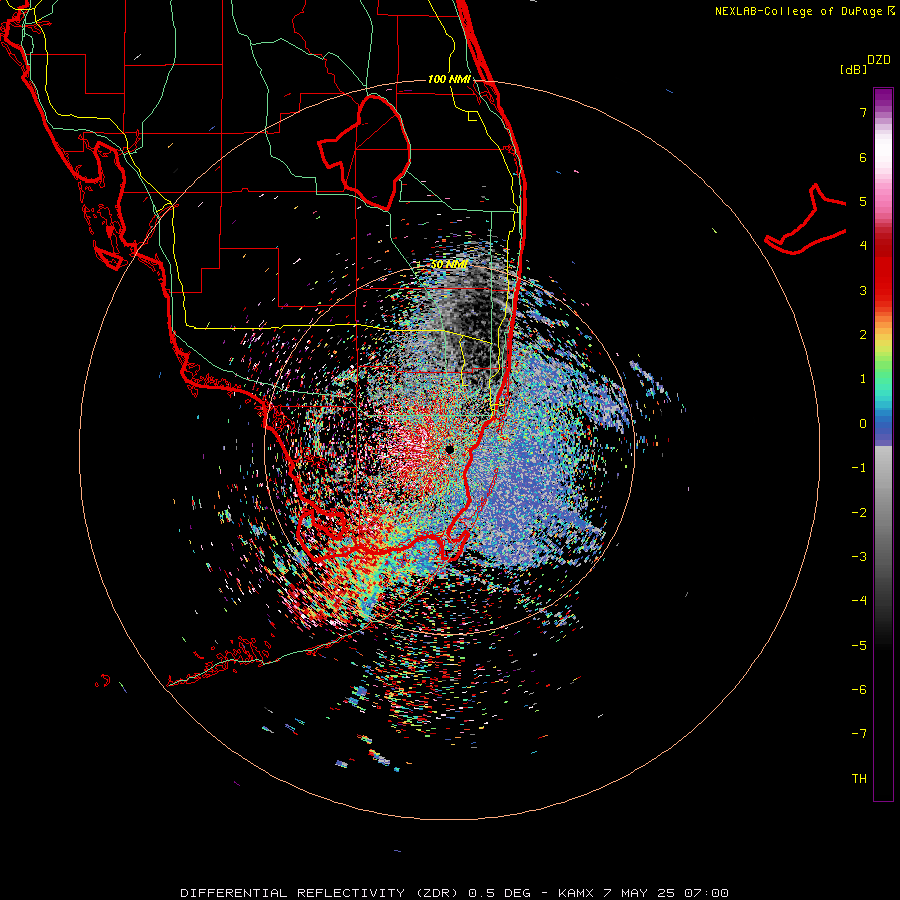This screenshot has height=900, width=900.
Task: Click the legend value -2
Action: (x=859, y=513)
